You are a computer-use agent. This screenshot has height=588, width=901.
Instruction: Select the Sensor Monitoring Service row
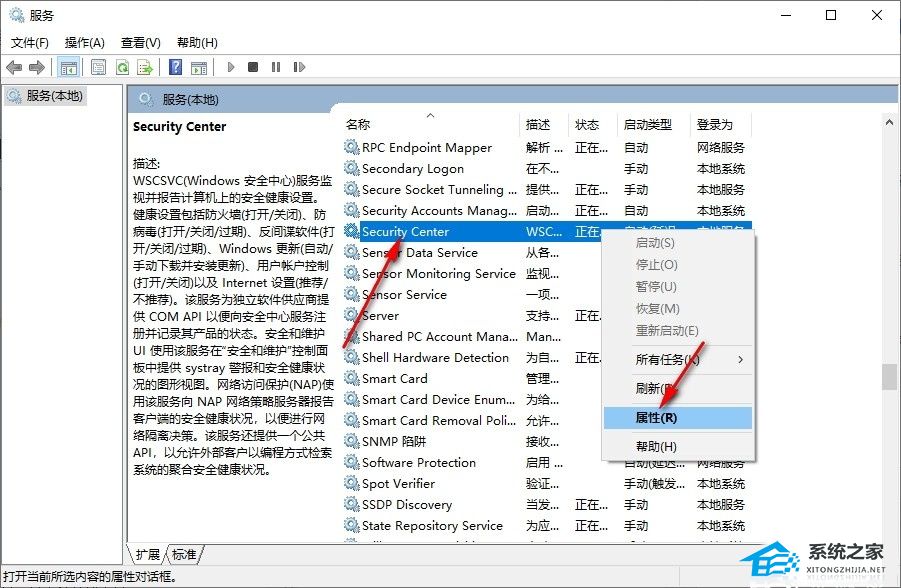coord(546,273)
